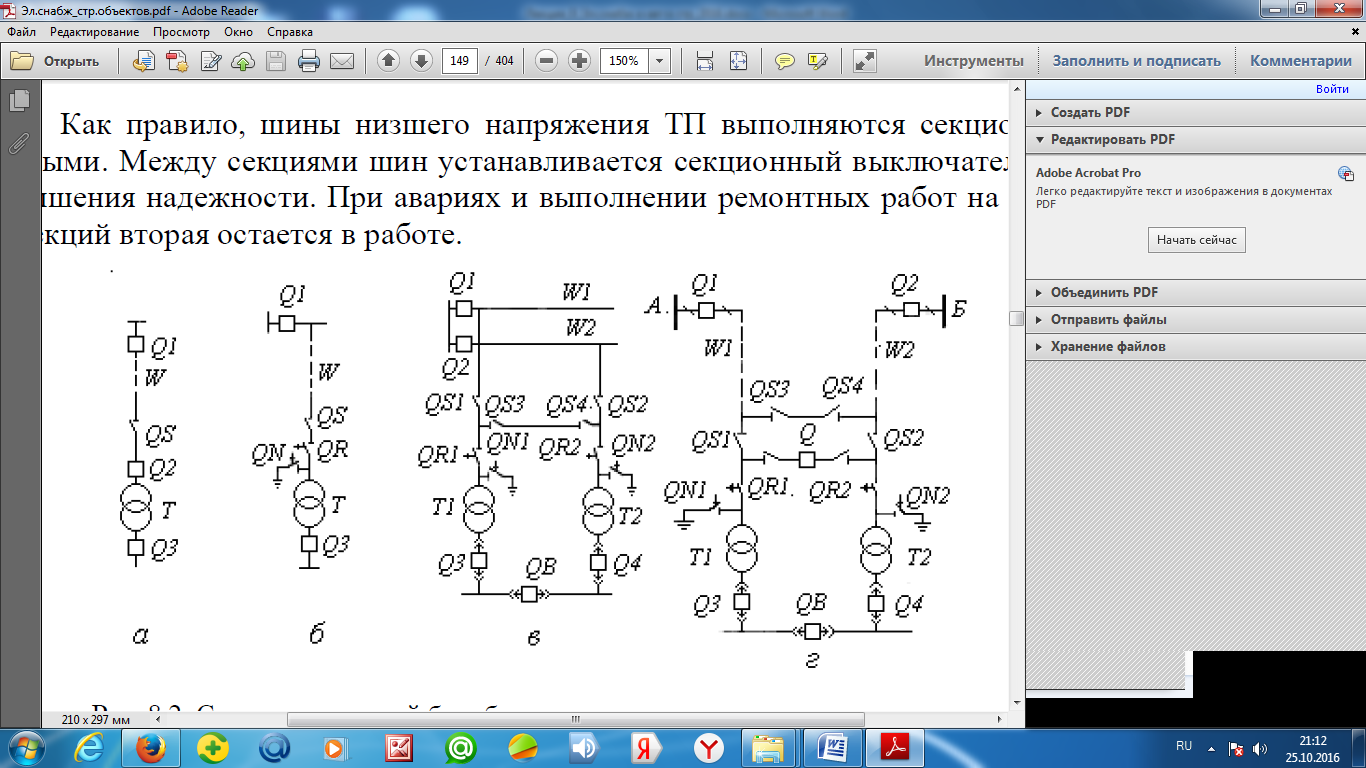Viewport: 1366px width, 768px height.
Task: Show attachments paperclip panel
Action: [x=18, y=142]
